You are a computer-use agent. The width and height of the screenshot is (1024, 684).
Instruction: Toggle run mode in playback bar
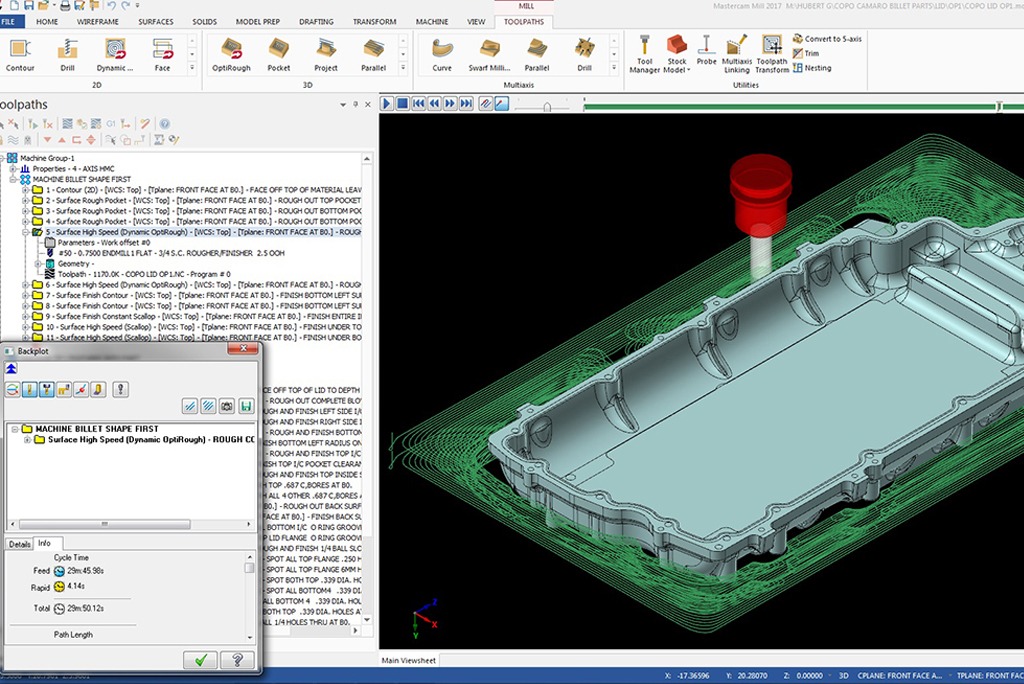[502, 103]
